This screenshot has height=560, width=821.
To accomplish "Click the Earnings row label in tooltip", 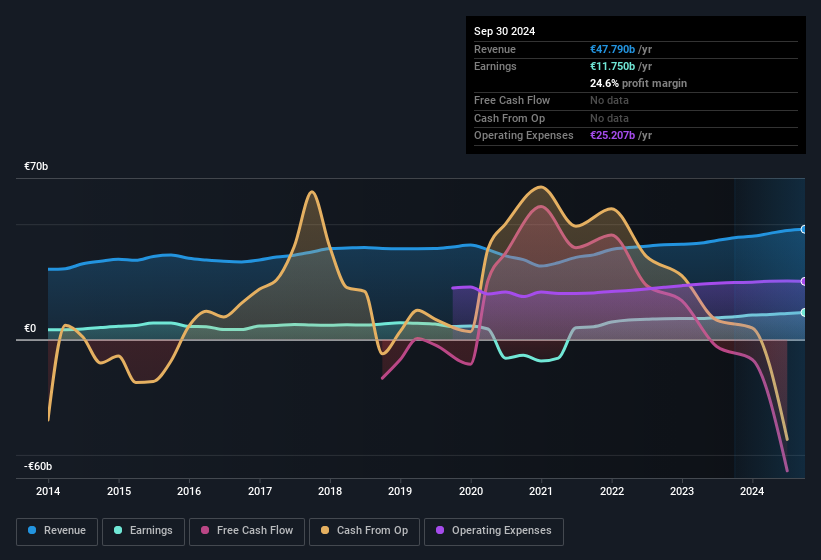I will (x=495, y=66).
